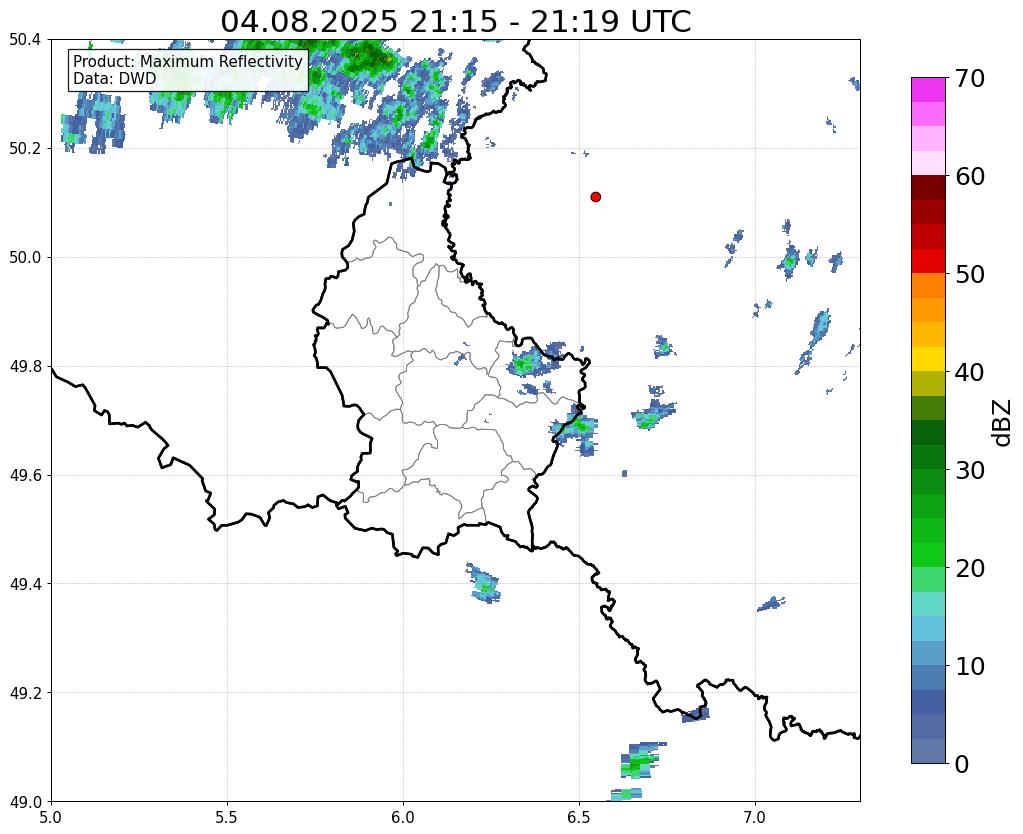Click the longitude tick label 6.0

tap(403, 817)
